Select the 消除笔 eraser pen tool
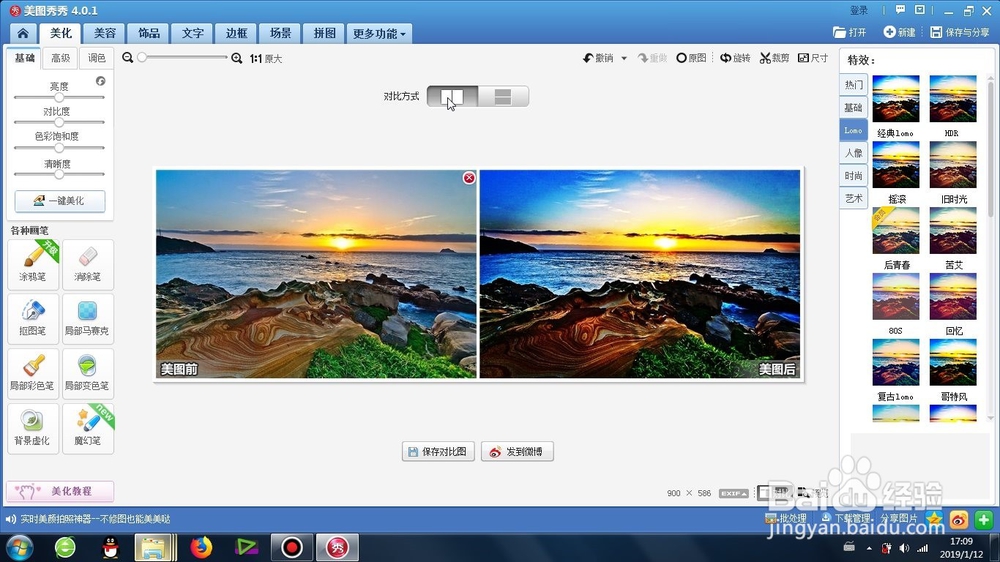 [x=88, y=264]
